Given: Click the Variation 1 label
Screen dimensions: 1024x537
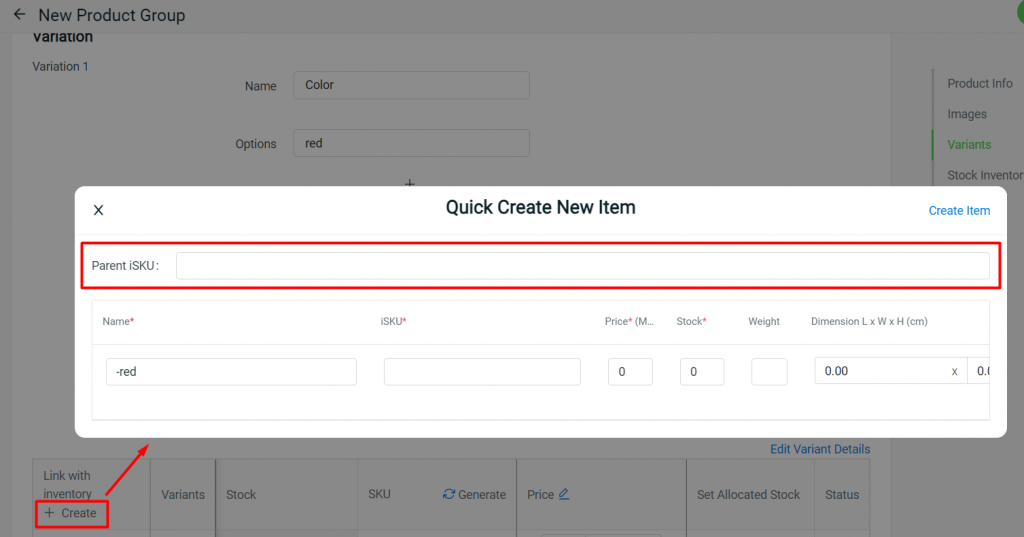Looking at the screenshot, I should coord(60,67).
